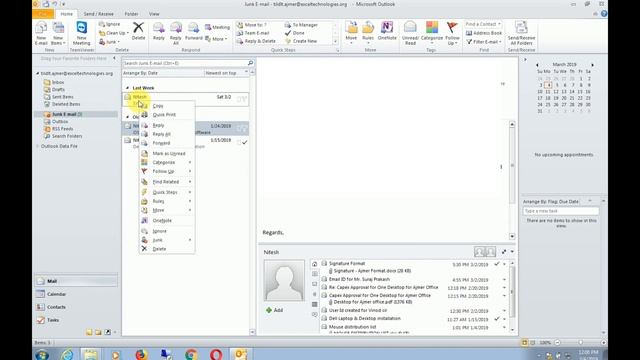The width and height of the screenshot is (640, 360).
Task: Expand Outlook Data File node
Action: coord(38,146)
